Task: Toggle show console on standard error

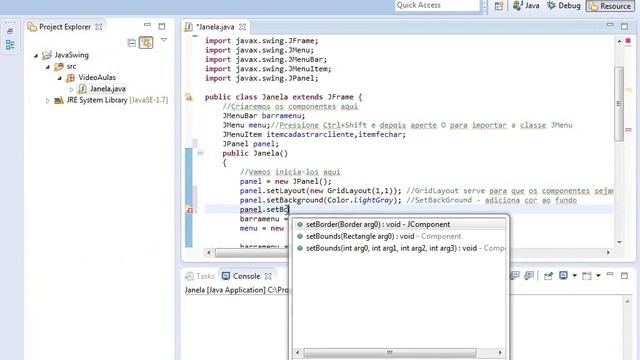Action: [529, 276]
